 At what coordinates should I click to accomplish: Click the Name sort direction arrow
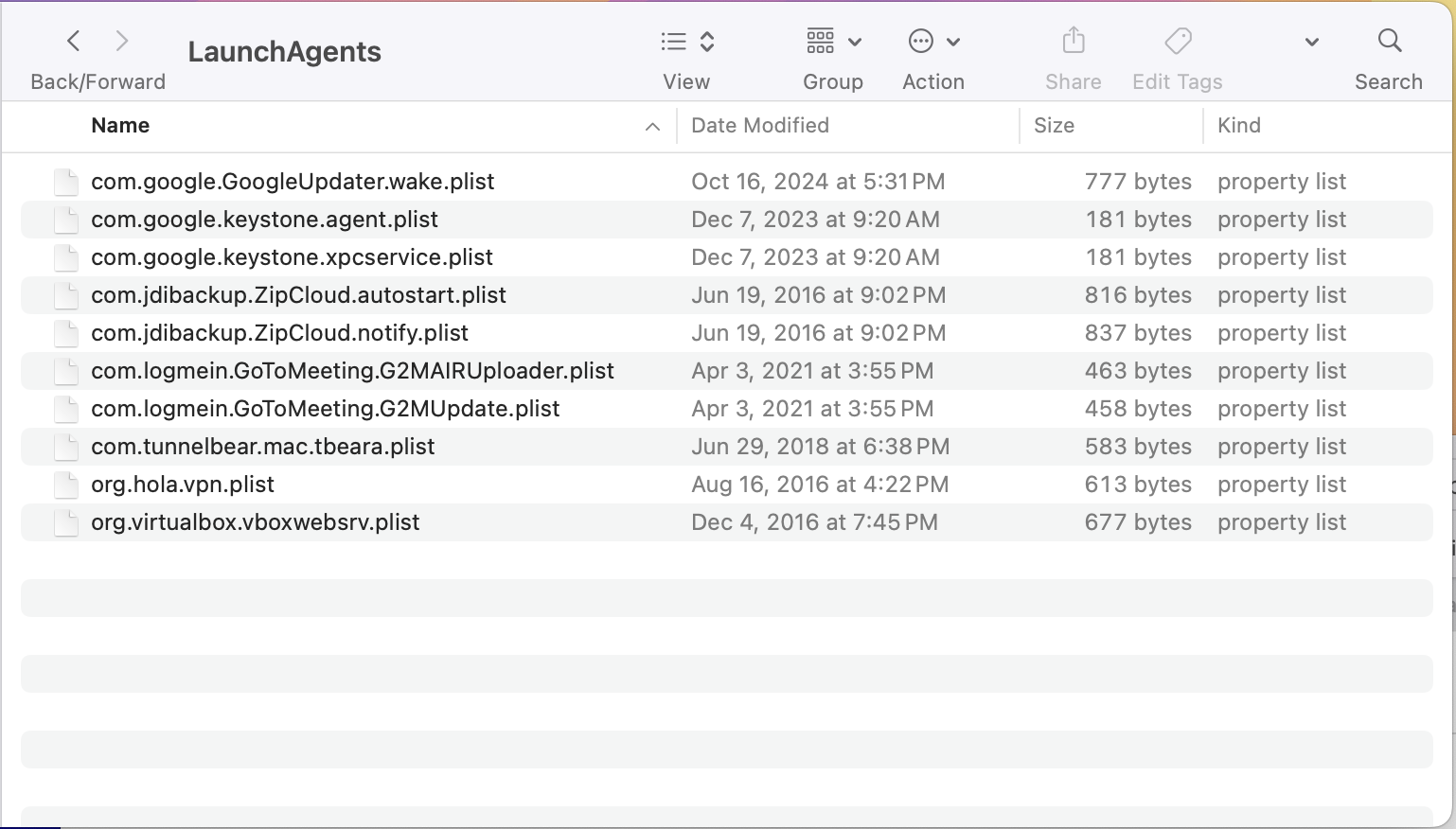(652, 127)
